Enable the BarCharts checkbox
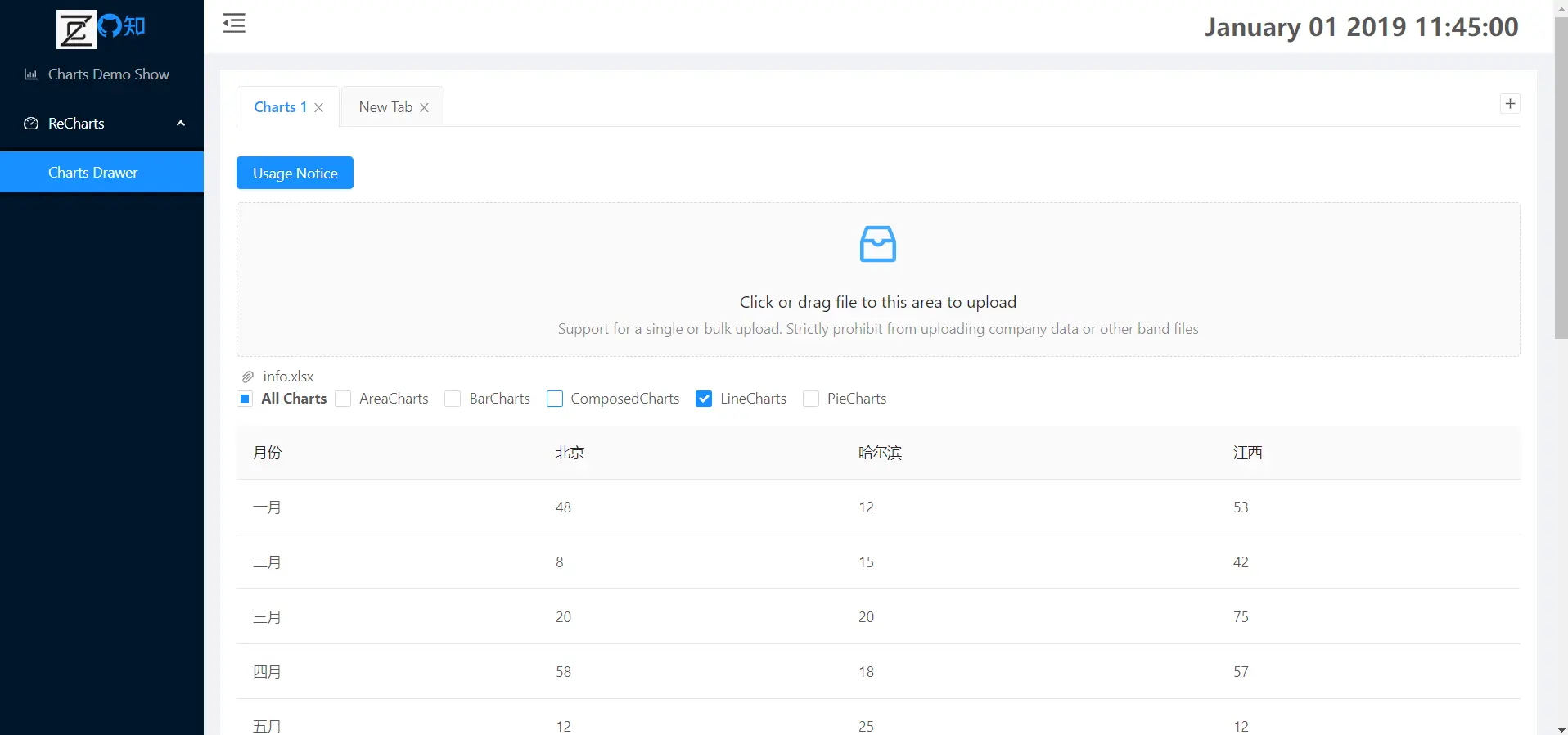The height and width of the screenshot is (735, 1568). [453, 399]
